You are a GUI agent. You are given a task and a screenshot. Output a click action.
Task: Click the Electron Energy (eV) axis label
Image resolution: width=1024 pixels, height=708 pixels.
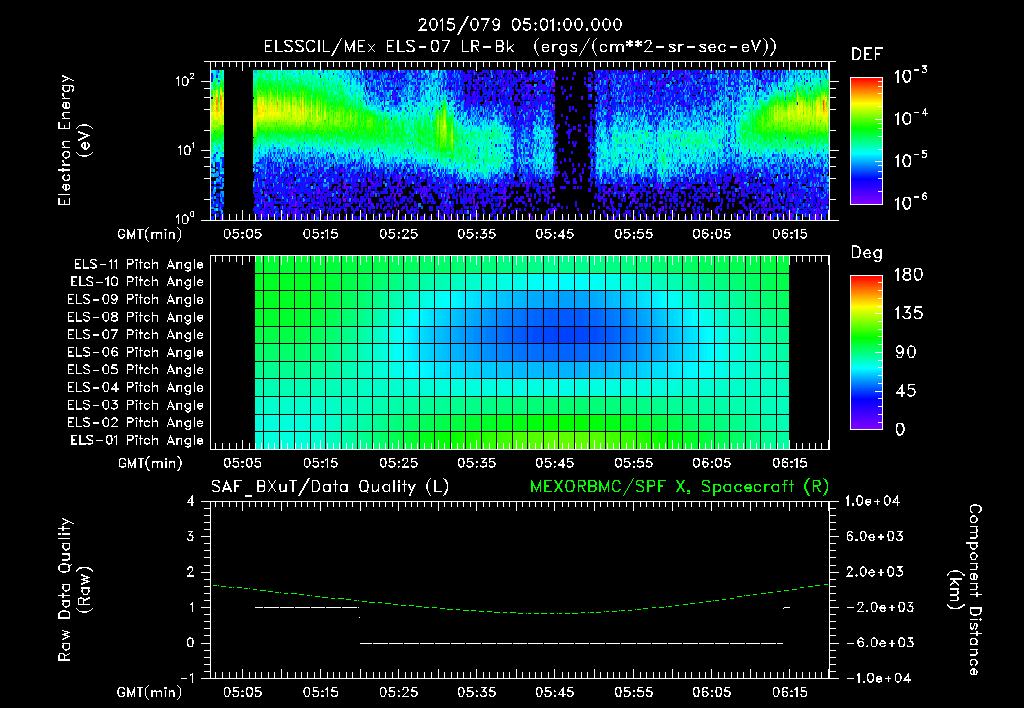pos(74,140)
